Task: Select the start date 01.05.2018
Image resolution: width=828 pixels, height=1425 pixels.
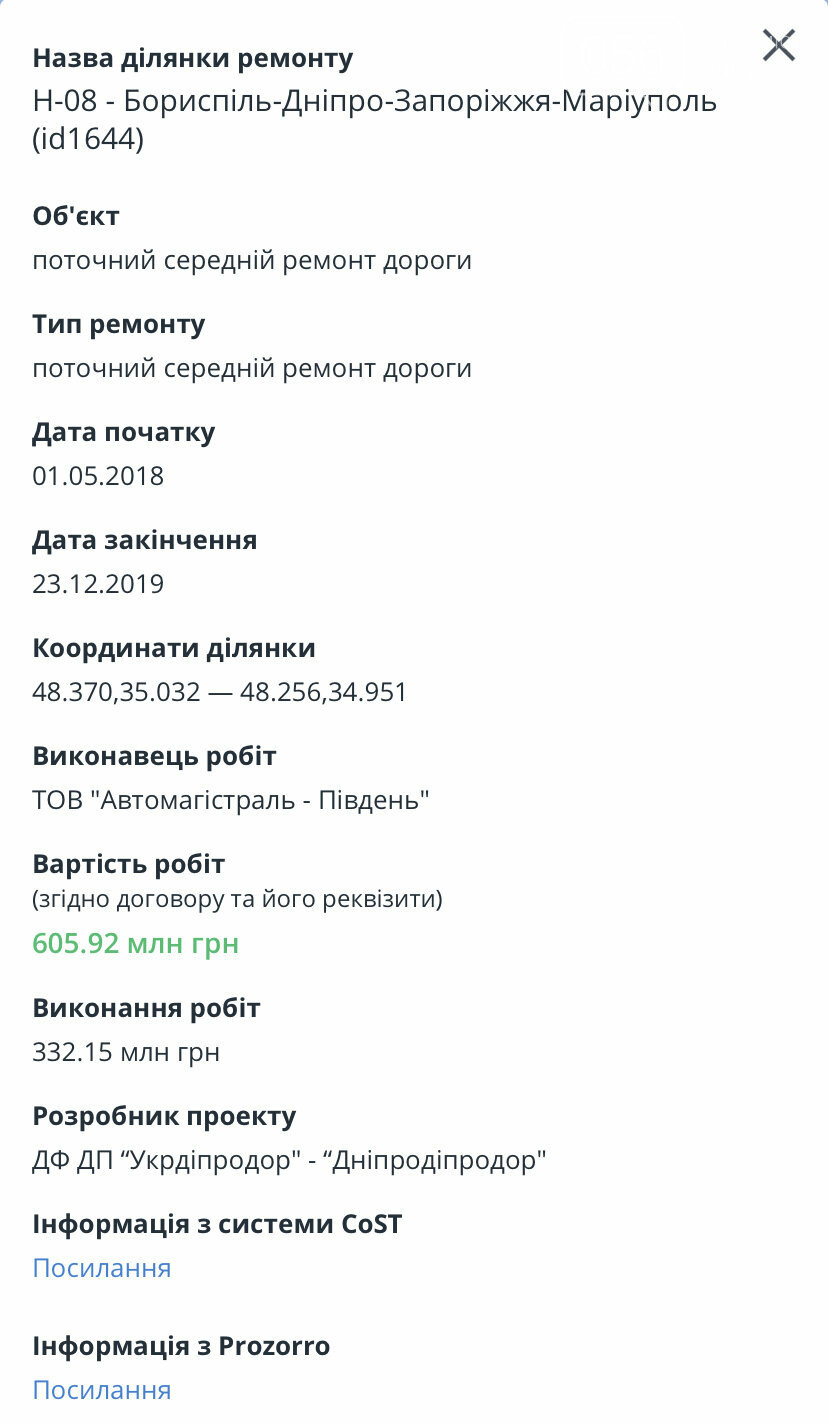Action: (x=98, y=476)
